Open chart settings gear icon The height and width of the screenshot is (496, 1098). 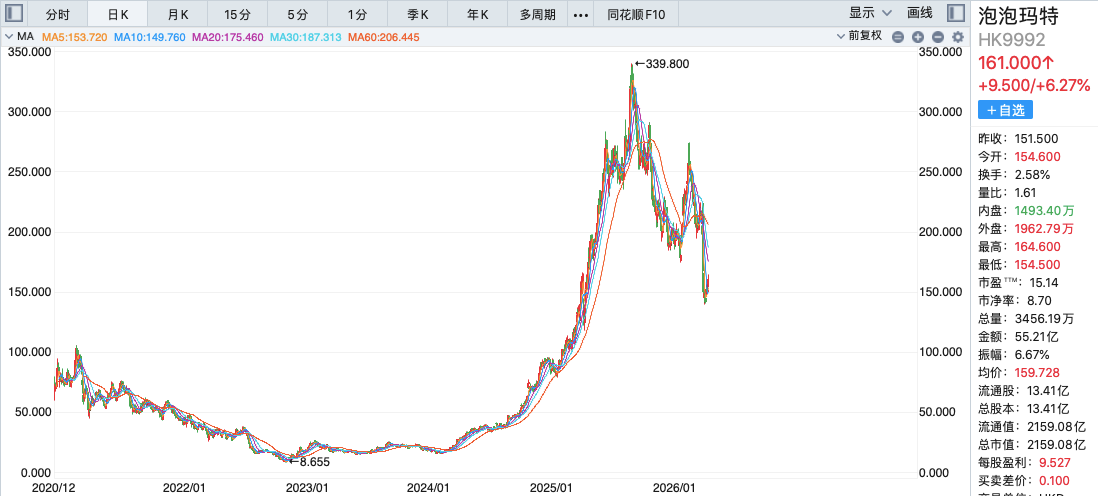pyautogui.click(x=957, y=37)
